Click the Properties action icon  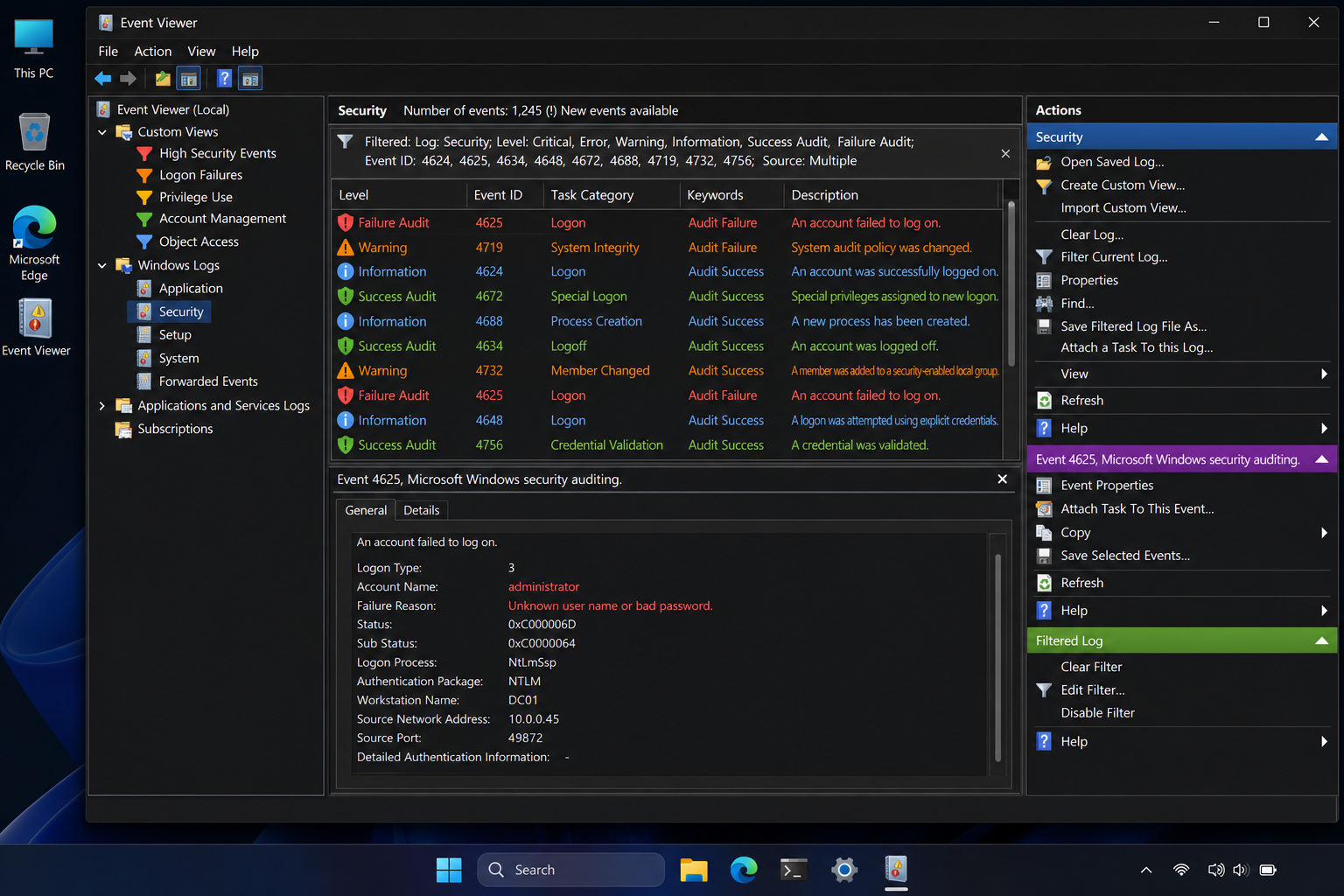click(x=1044, y=281)
